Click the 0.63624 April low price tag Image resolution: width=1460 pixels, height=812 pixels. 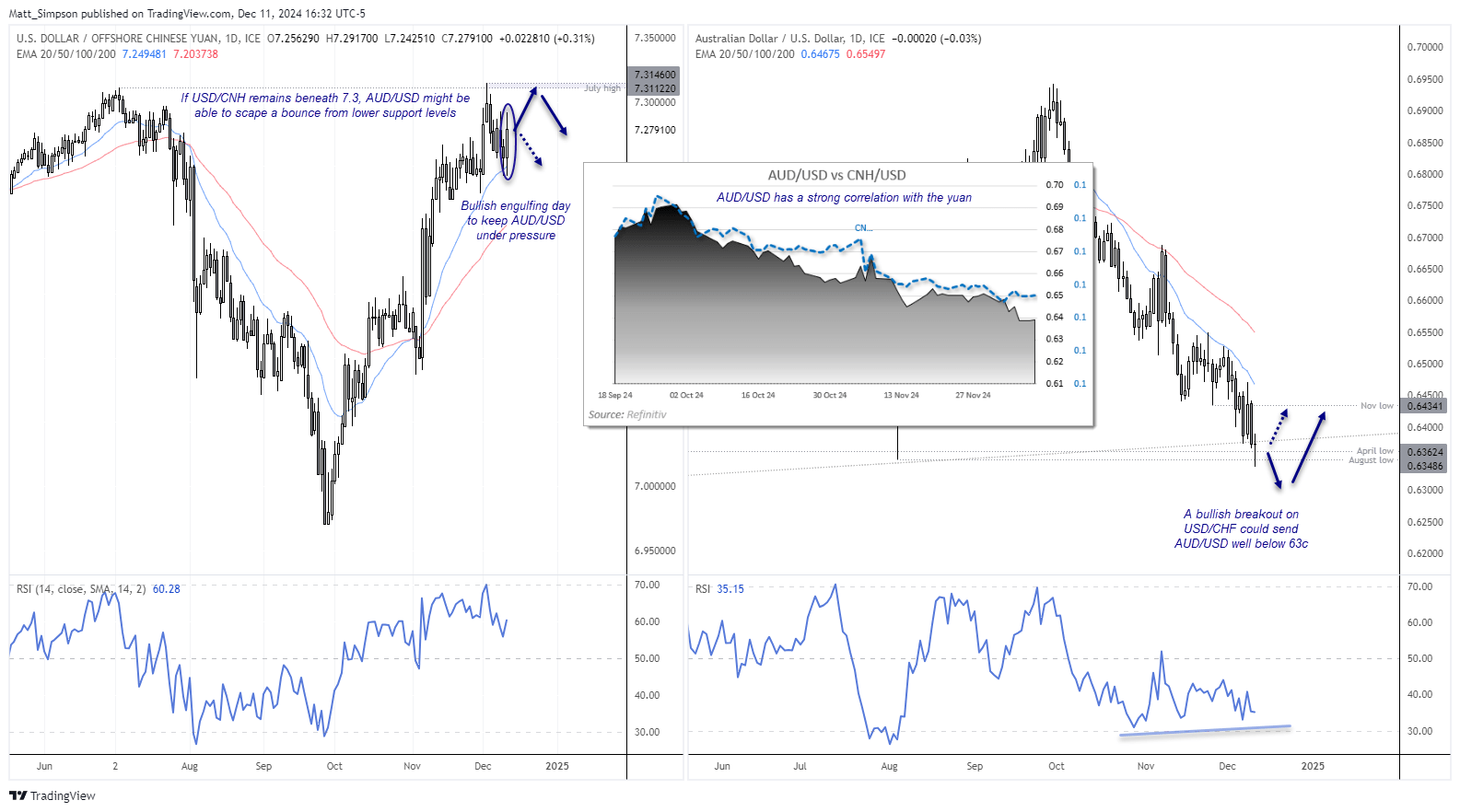(x=1424, y=452)
